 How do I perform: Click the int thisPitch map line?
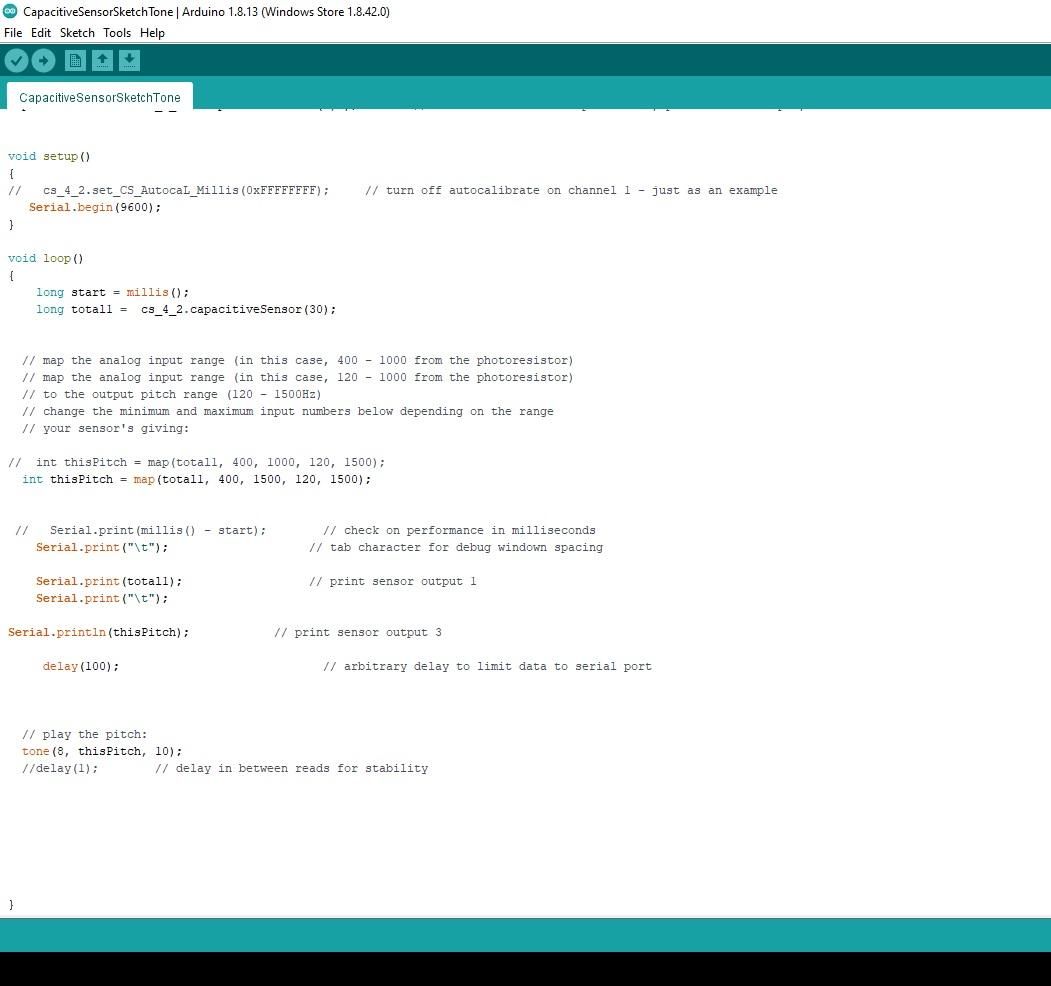coord(195,479)
